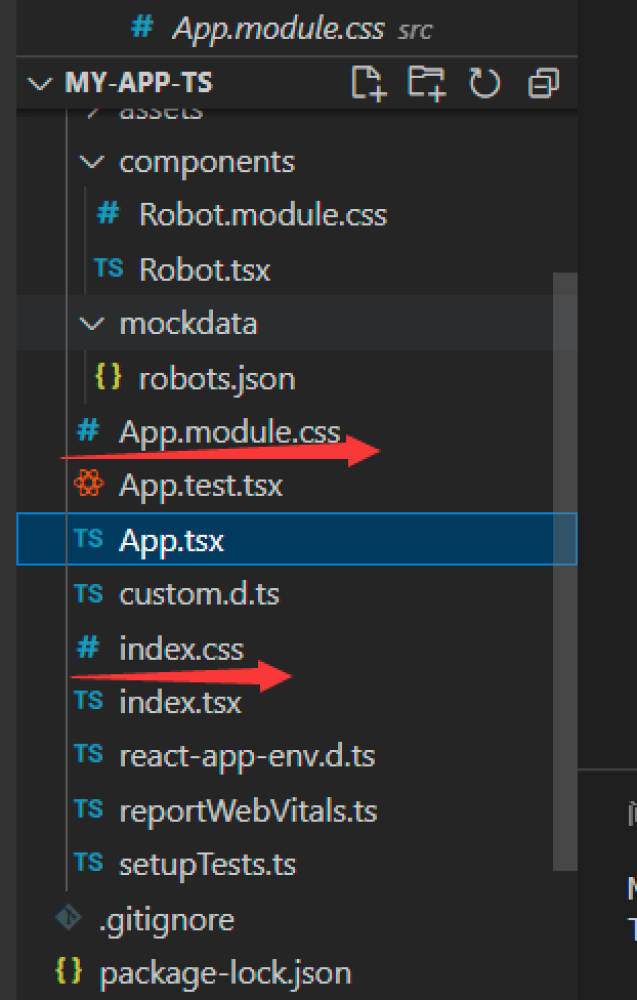Refresh the Explorer file tree
Screen dimensions: 637x1000
click(484, 83)
